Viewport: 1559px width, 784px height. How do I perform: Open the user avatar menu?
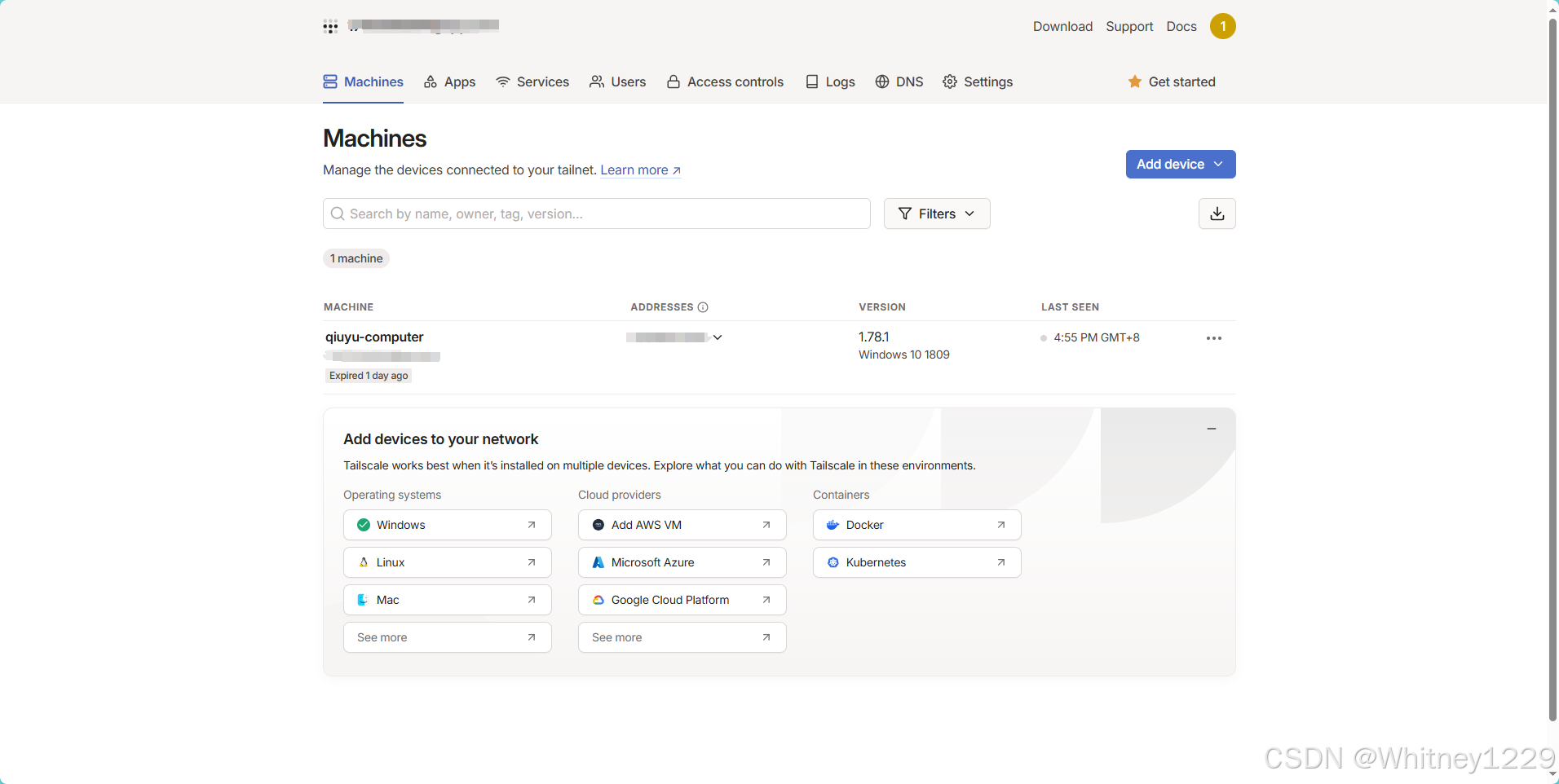click(x=1222, y=26)
